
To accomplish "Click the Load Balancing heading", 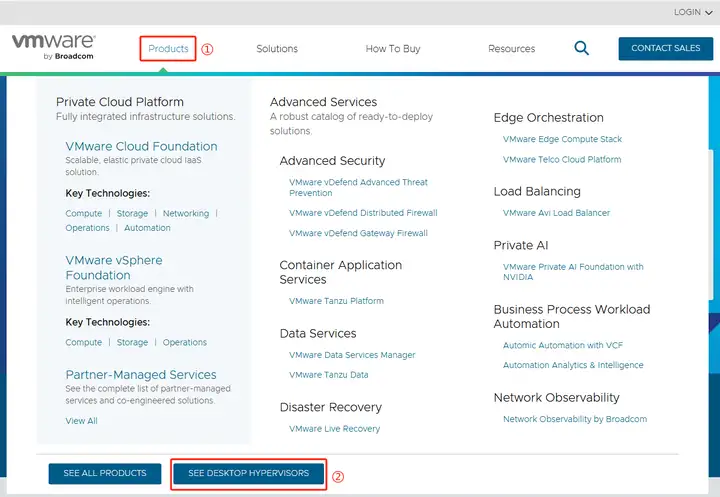I will point(537,191).
